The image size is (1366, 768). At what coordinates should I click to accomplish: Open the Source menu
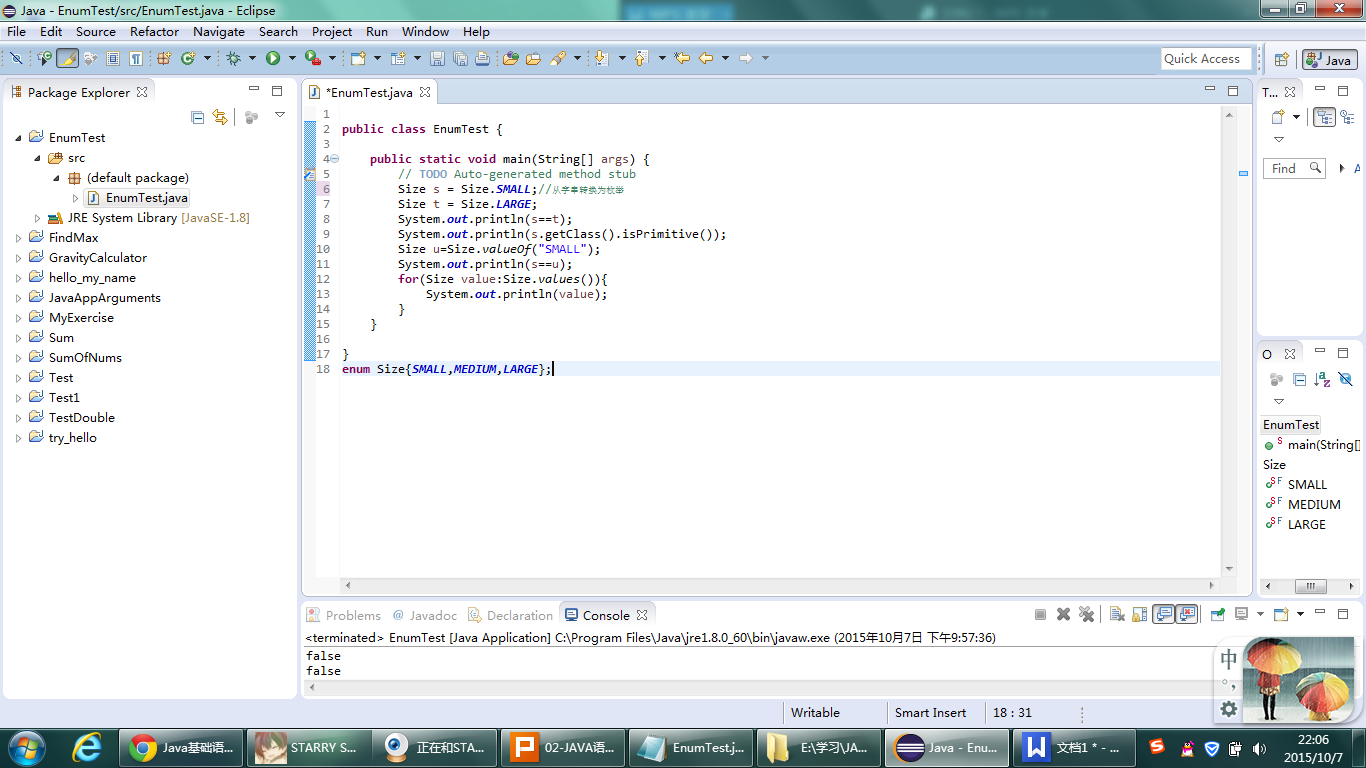click(96, 32)
